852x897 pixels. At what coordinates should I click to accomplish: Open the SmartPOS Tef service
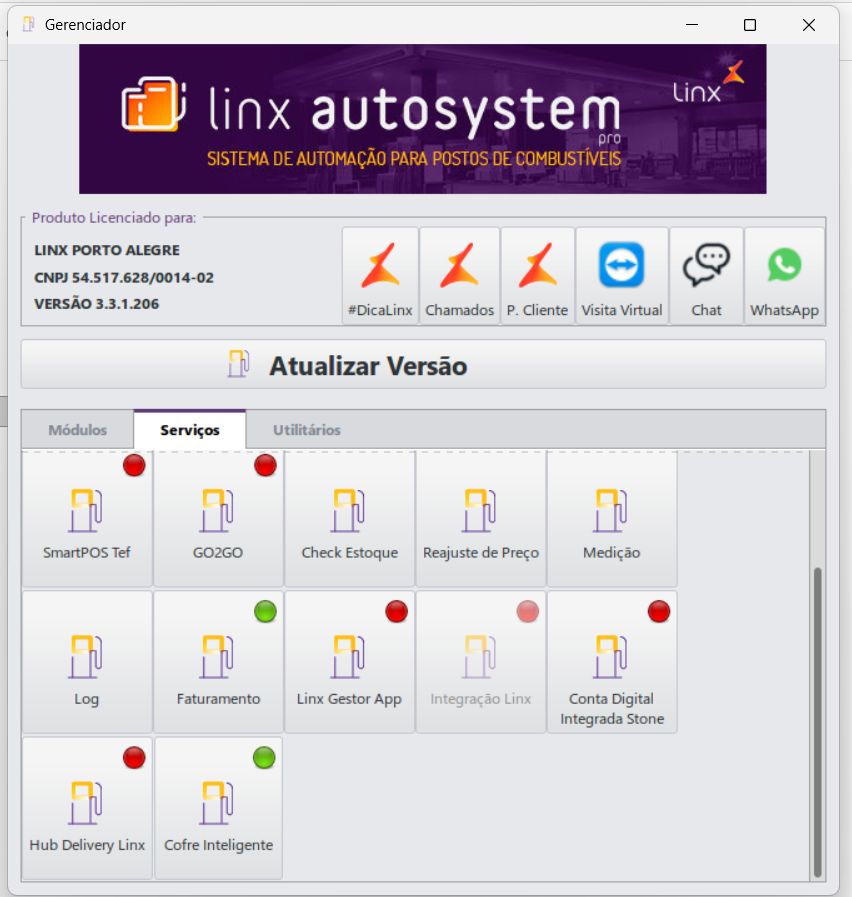pyautogui.click(x=87, y=518)
